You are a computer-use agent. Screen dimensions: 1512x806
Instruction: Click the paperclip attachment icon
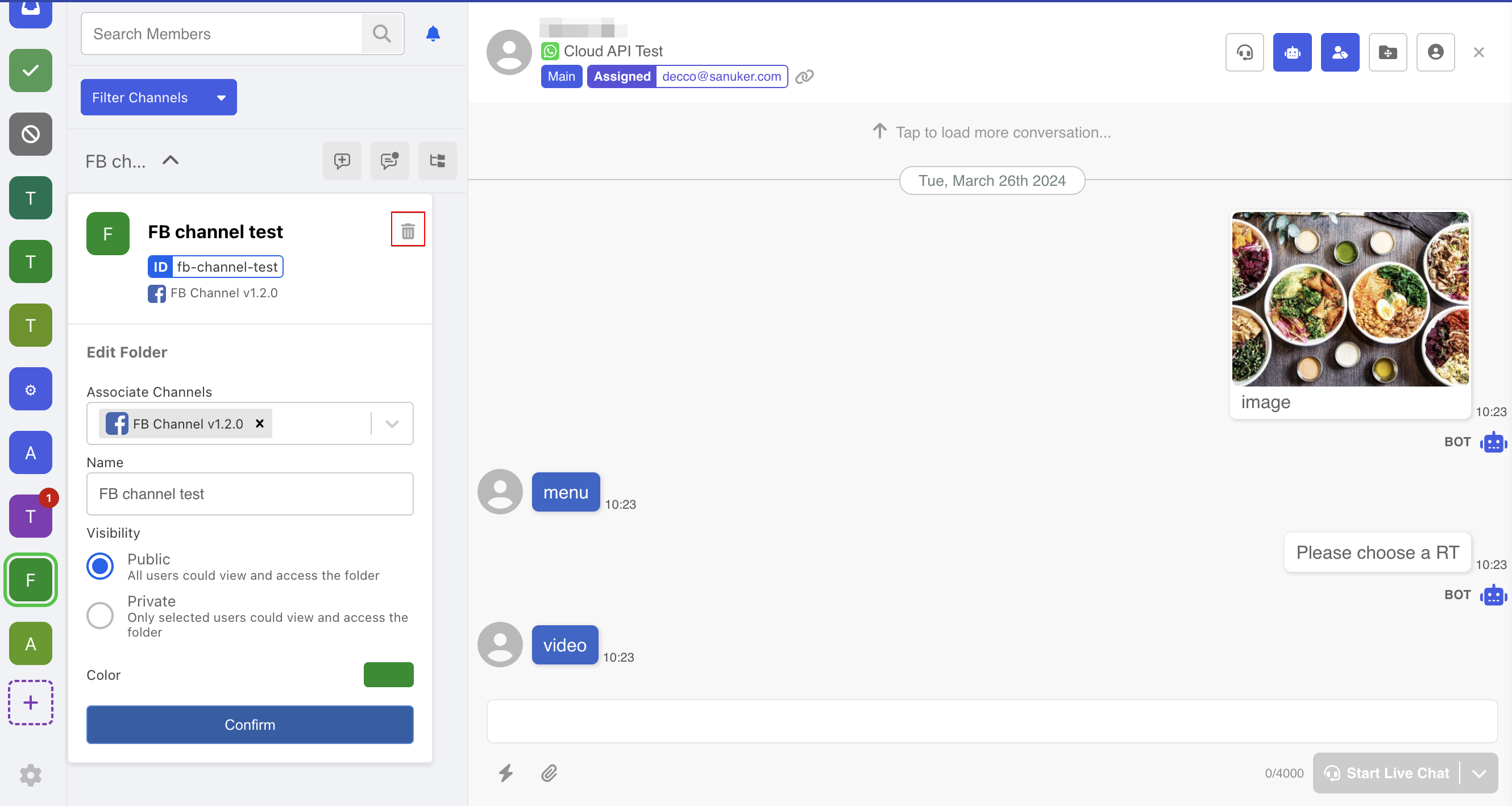click(x=549, y=772)
